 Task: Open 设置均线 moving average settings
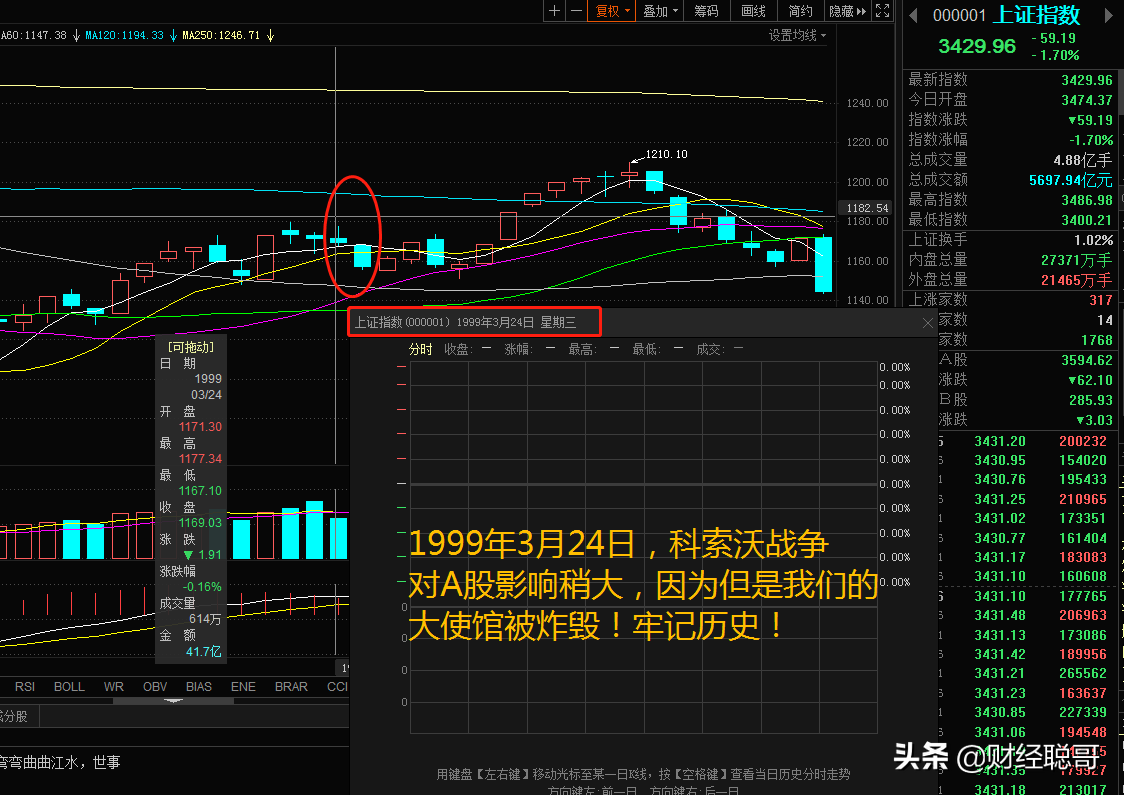click(x=797, y=35)
